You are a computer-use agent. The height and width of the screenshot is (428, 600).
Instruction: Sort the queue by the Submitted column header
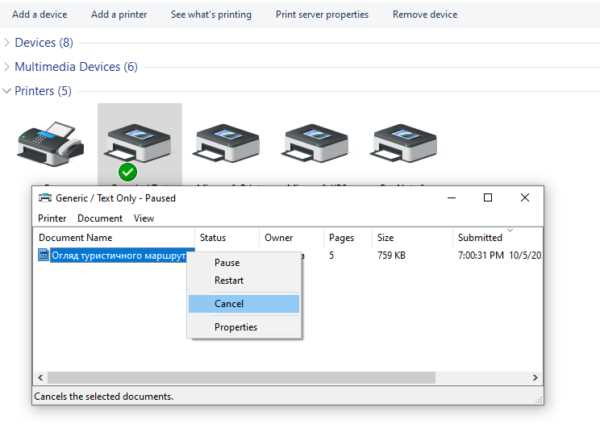coord(480,238)
